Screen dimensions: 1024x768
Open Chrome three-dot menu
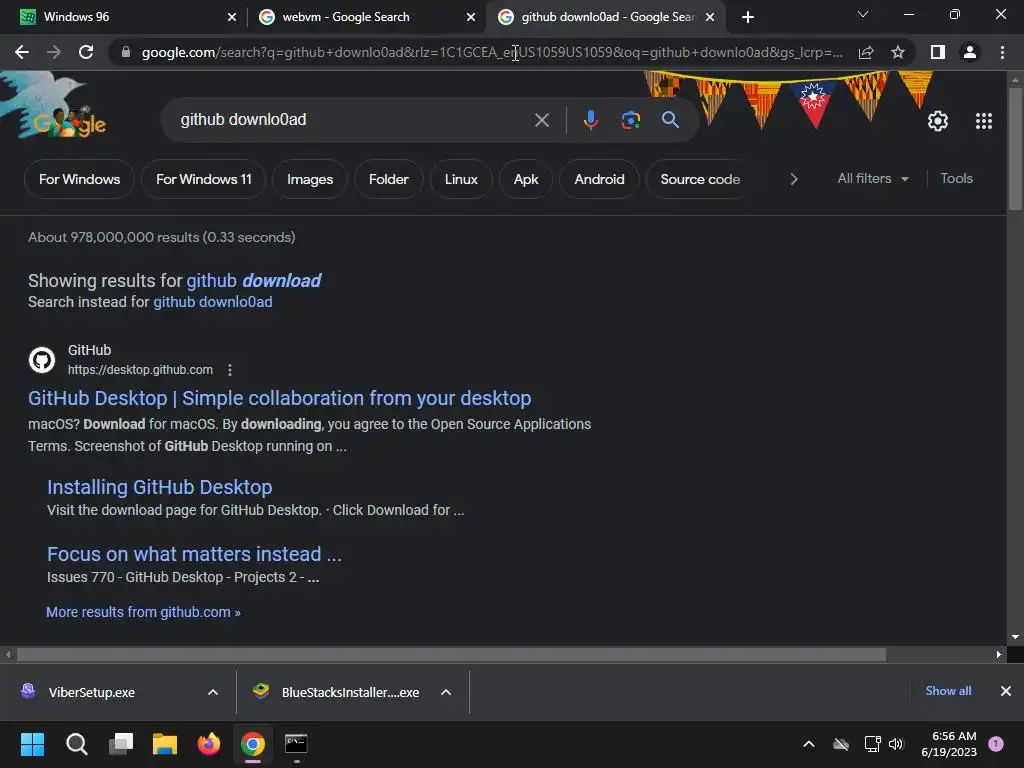pyautogui.click(x=1002, y=52)
